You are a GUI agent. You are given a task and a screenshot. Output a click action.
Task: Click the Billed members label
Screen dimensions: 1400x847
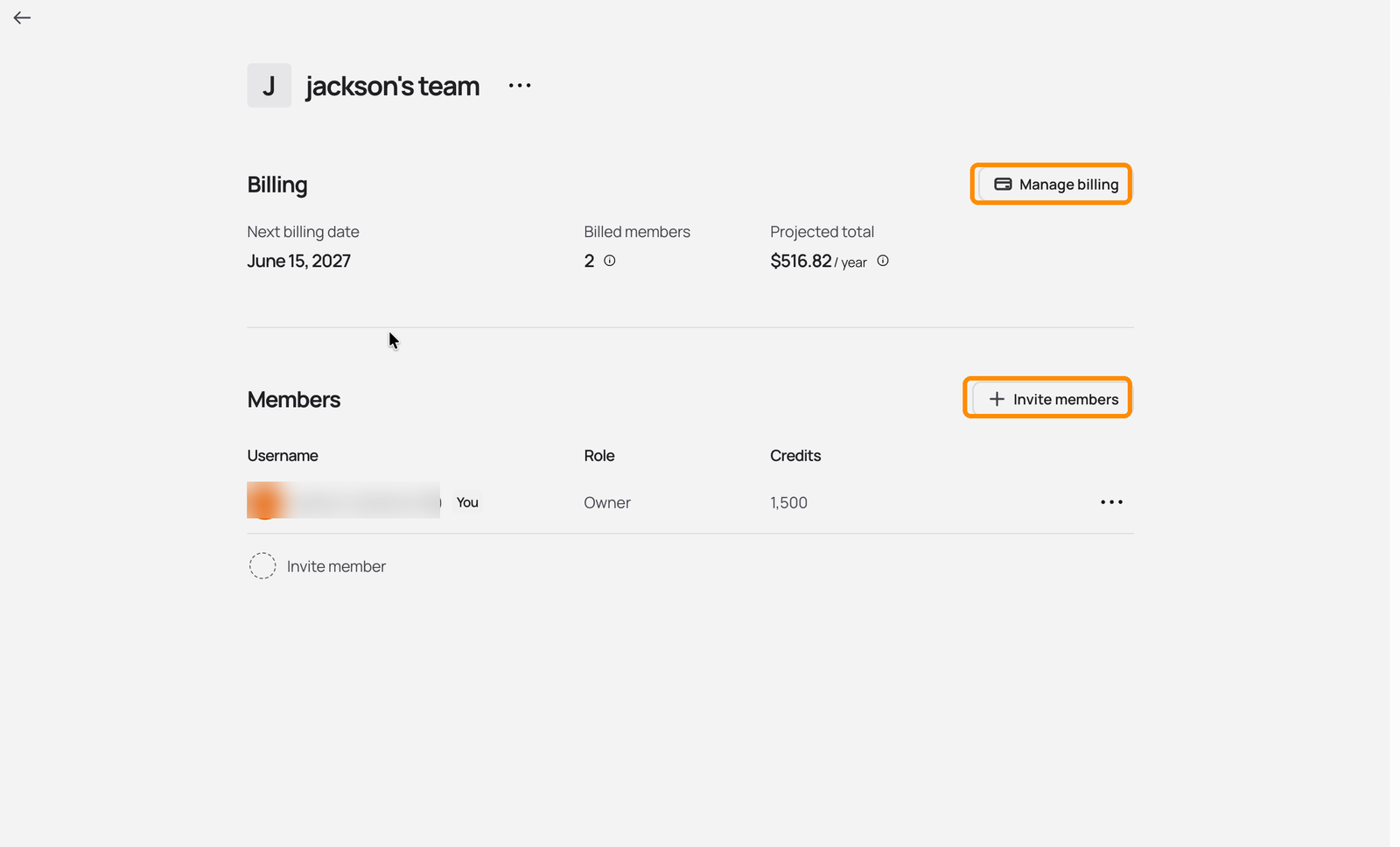point(637,232)
